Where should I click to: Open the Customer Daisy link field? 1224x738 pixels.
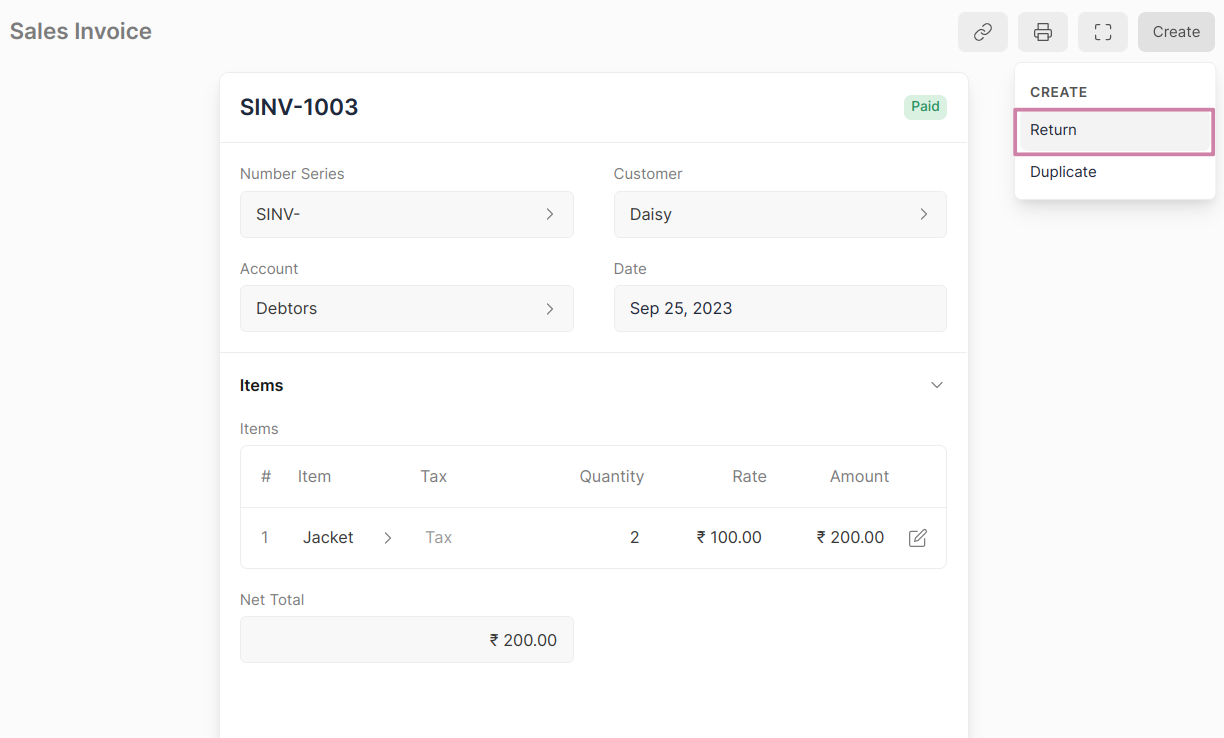tap(779, 214)
